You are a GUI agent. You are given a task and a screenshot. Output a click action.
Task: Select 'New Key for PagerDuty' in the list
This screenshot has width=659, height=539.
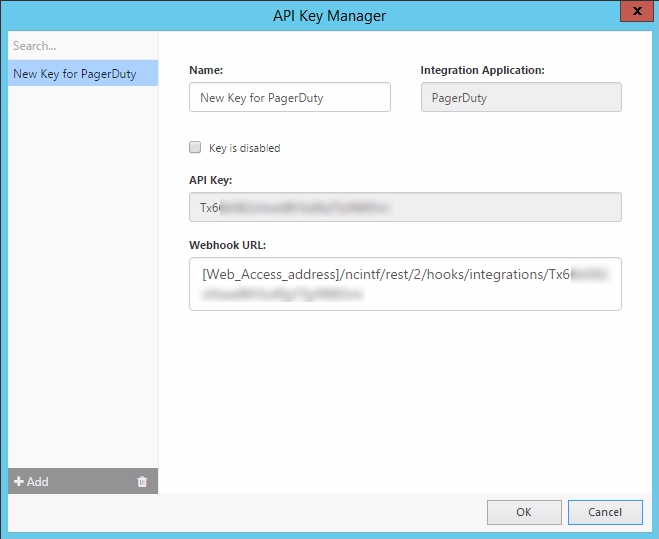[83, 74]
